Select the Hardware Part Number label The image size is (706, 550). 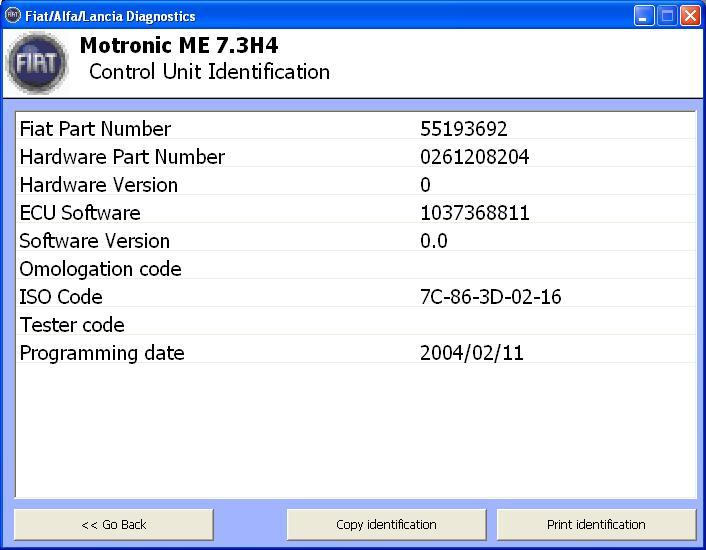(x=122, y=157)
